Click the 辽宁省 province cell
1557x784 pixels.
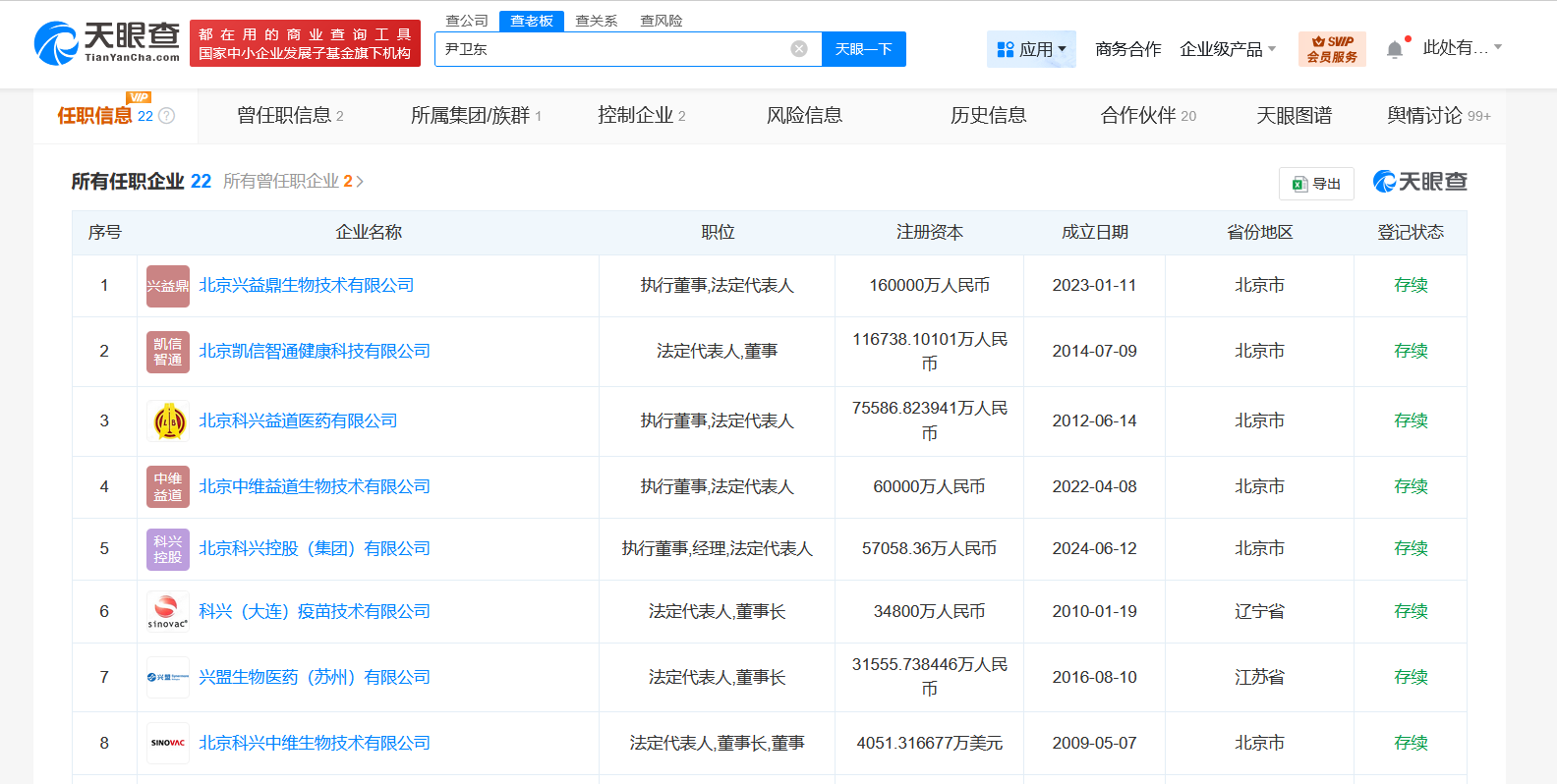(1260, 612)
